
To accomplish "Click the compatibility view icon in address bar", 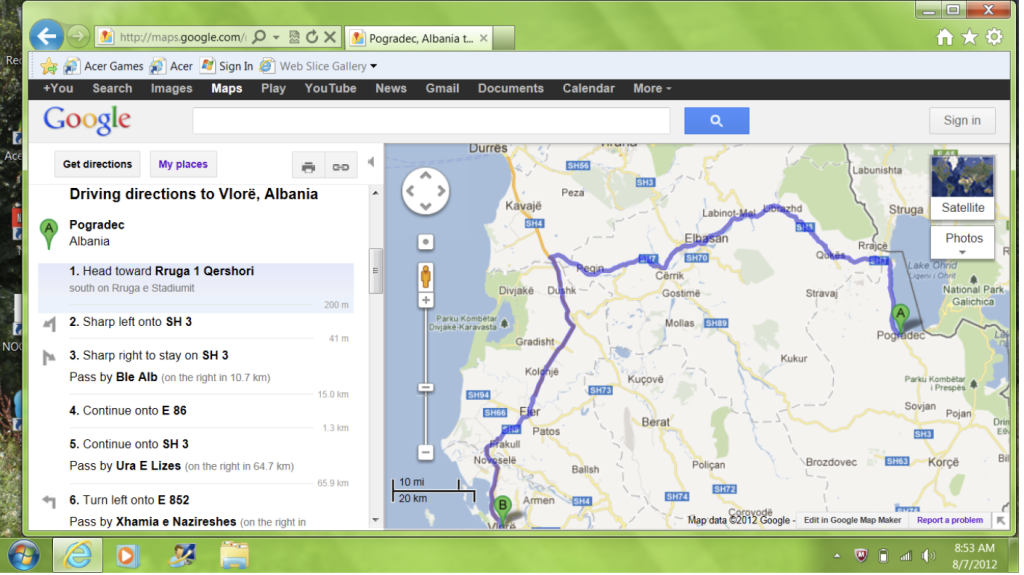I will 295,37.
